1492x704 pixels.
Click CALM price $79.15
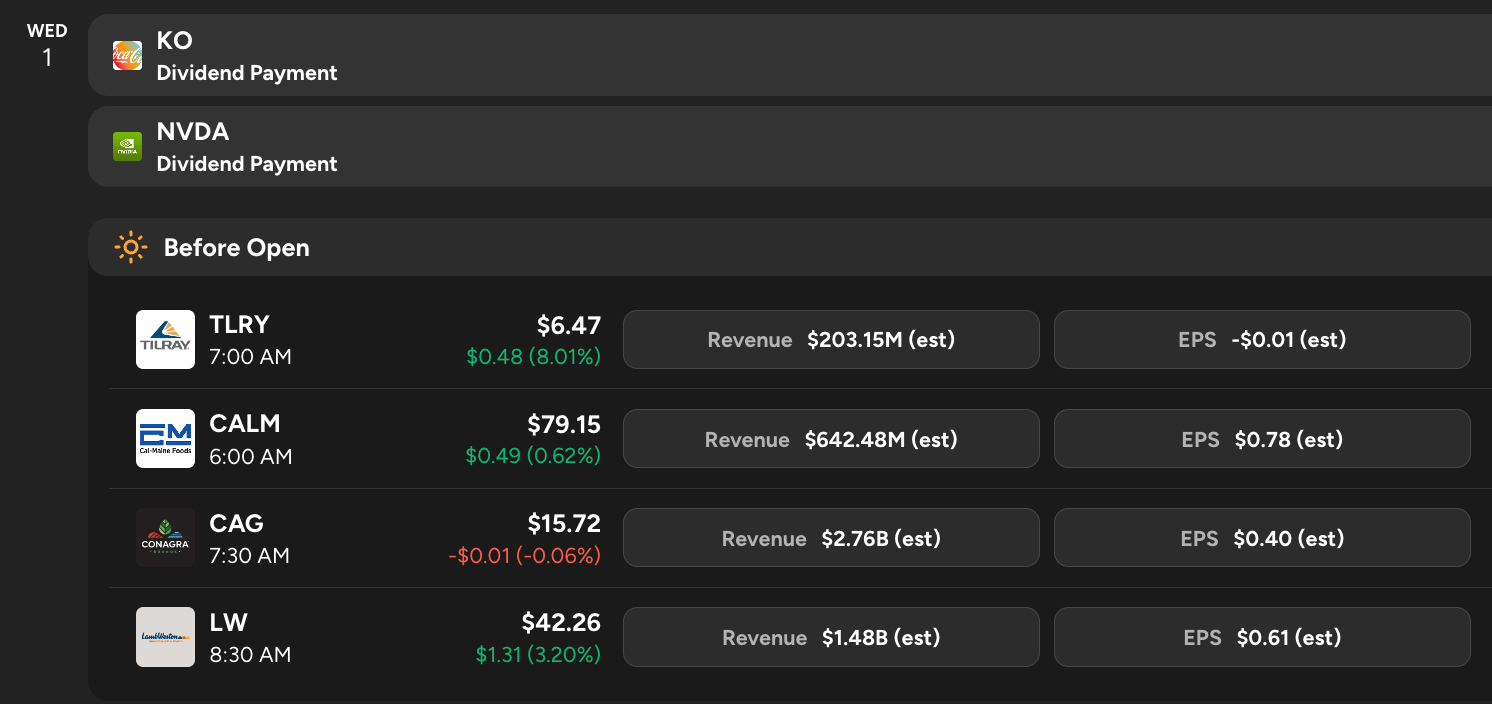tap(564, 424)
